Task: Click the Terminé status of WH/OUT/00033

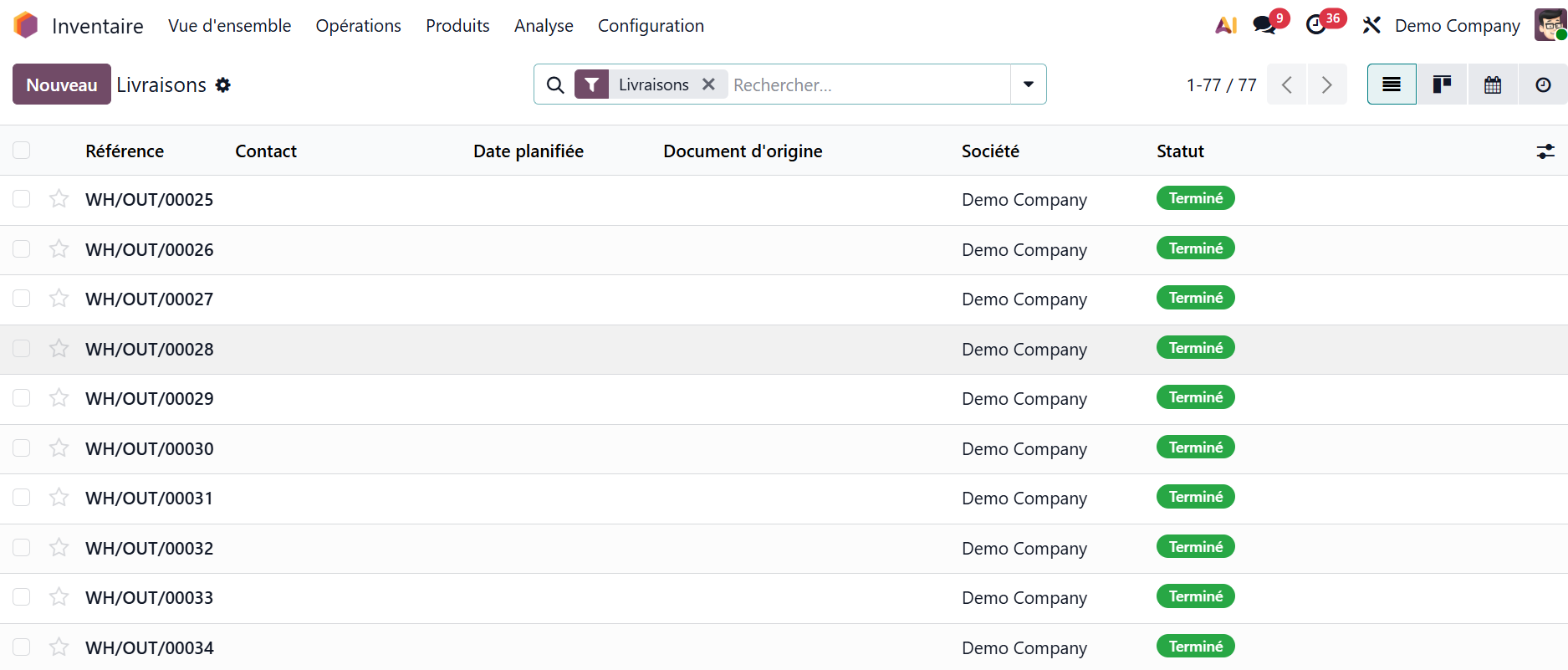Action: 1196,596
